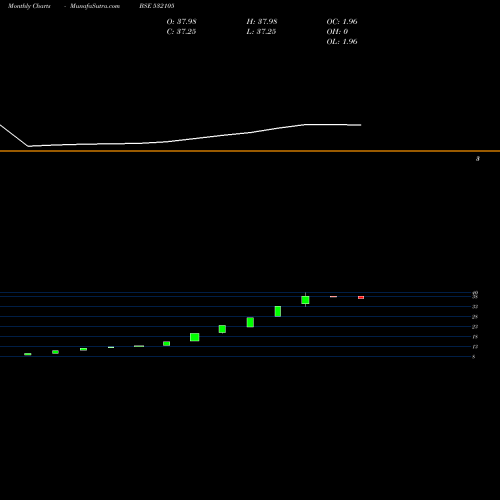Click the 'OH: 0' value

(337, 32)
